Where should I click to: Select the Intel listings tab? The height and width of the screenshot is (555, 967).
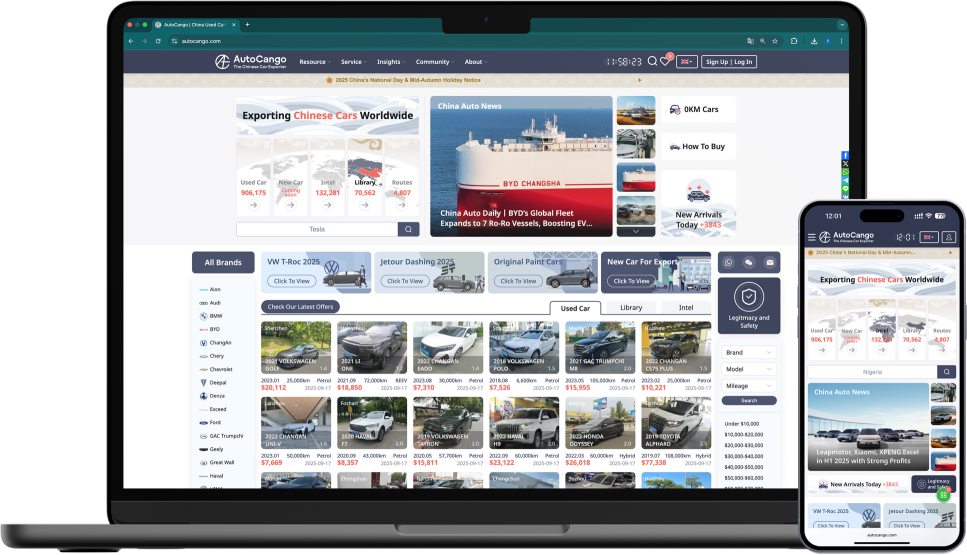pyautogui.click(x=686, y=308)
